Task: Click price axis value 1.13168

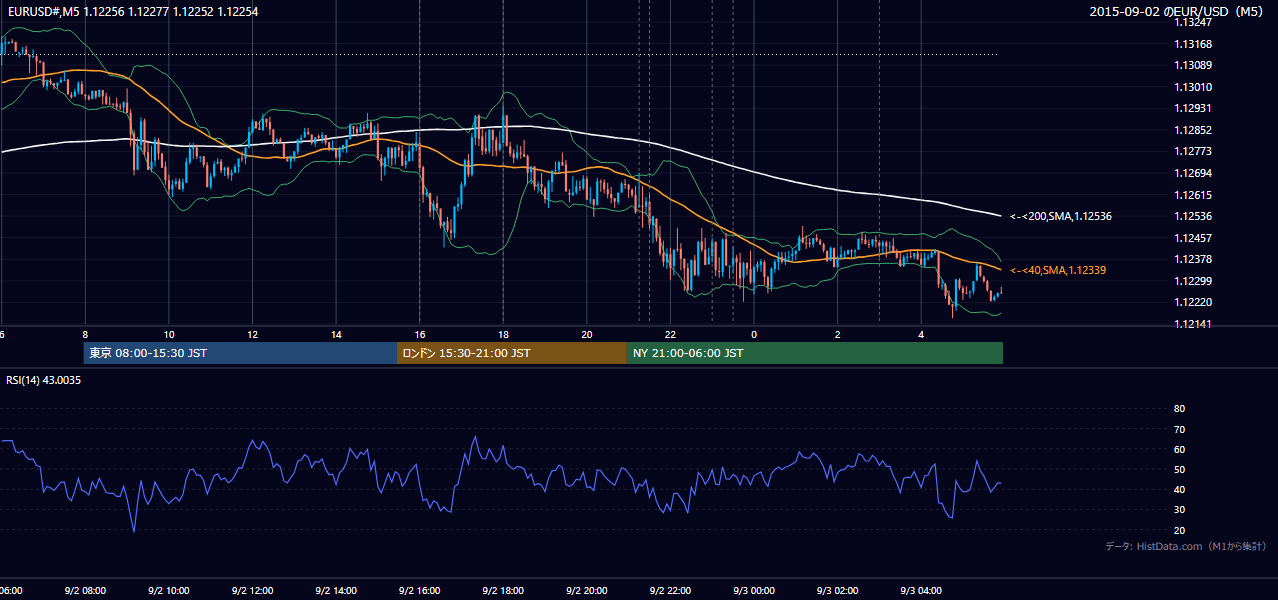Action: 1193,44
